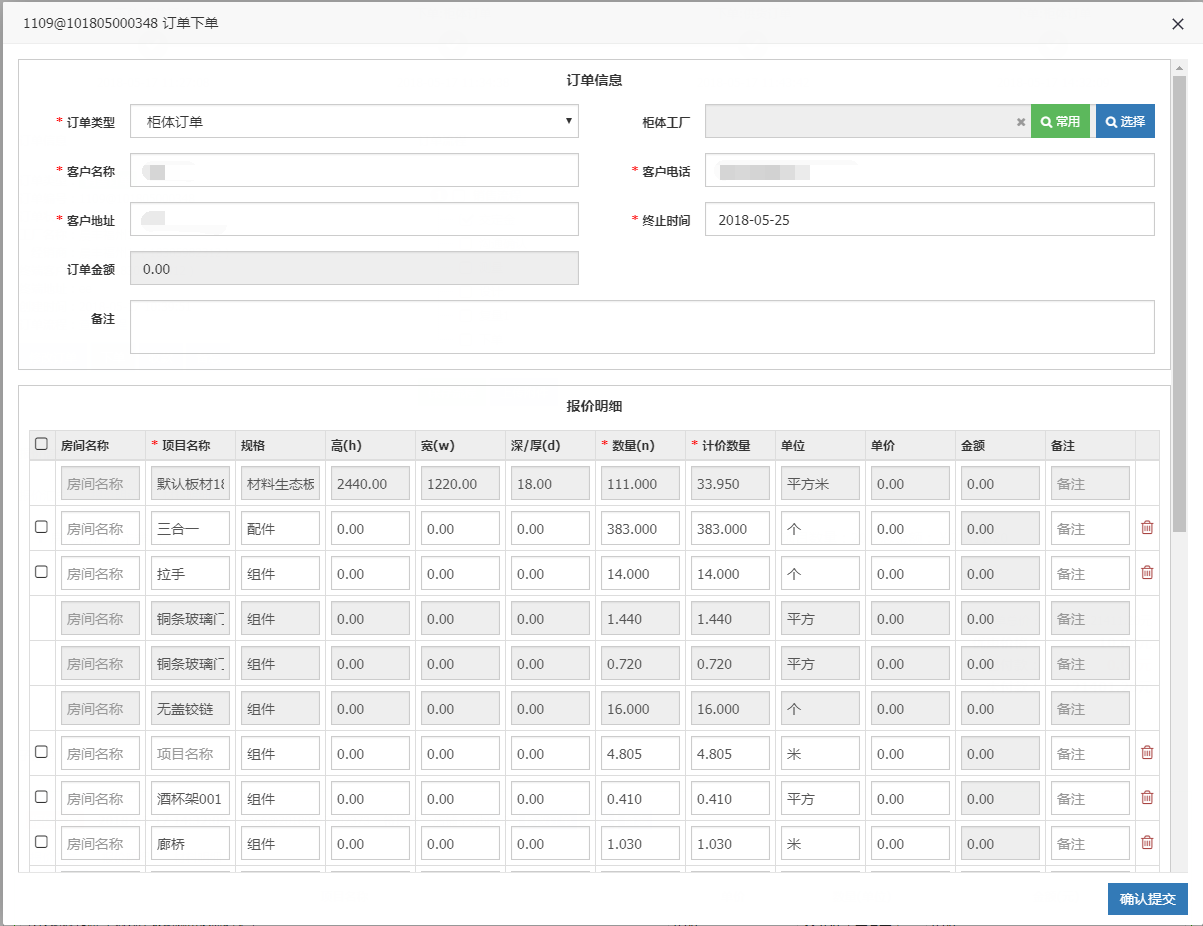Viewport: 1203px width, 926px height.
Task: Toggle the select-all checkbox in table header
Action: tap(41, 445)
